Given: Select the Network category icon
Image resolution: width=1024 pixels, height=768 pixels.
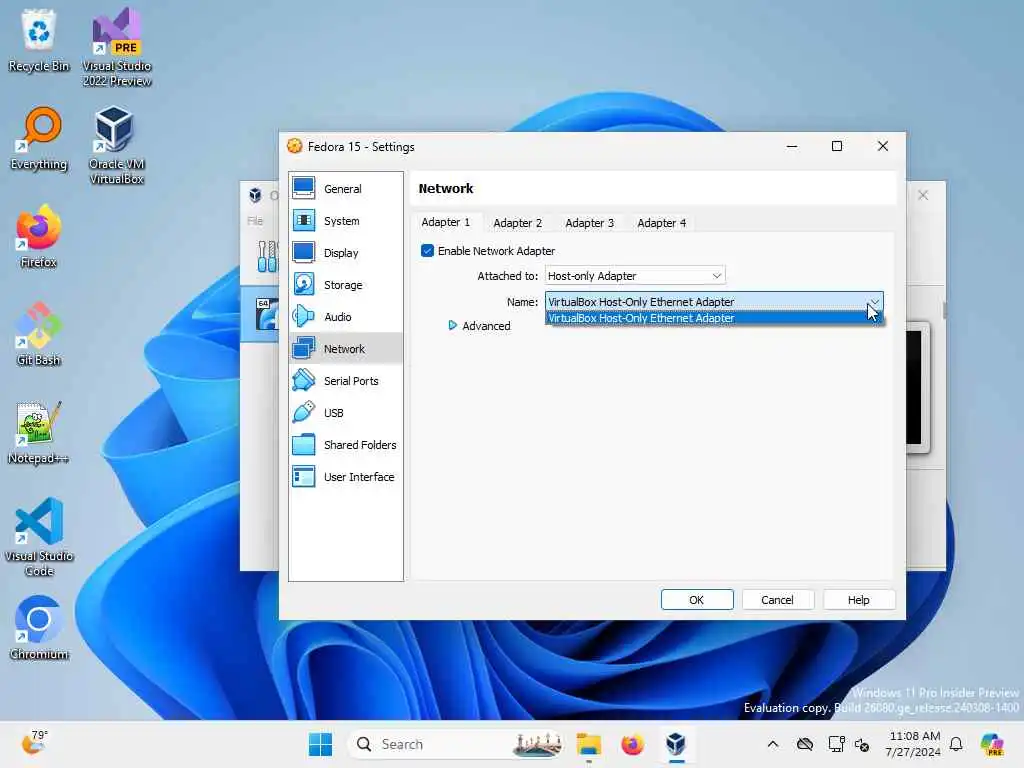Looking at the screenshot, I should (304, 348).
